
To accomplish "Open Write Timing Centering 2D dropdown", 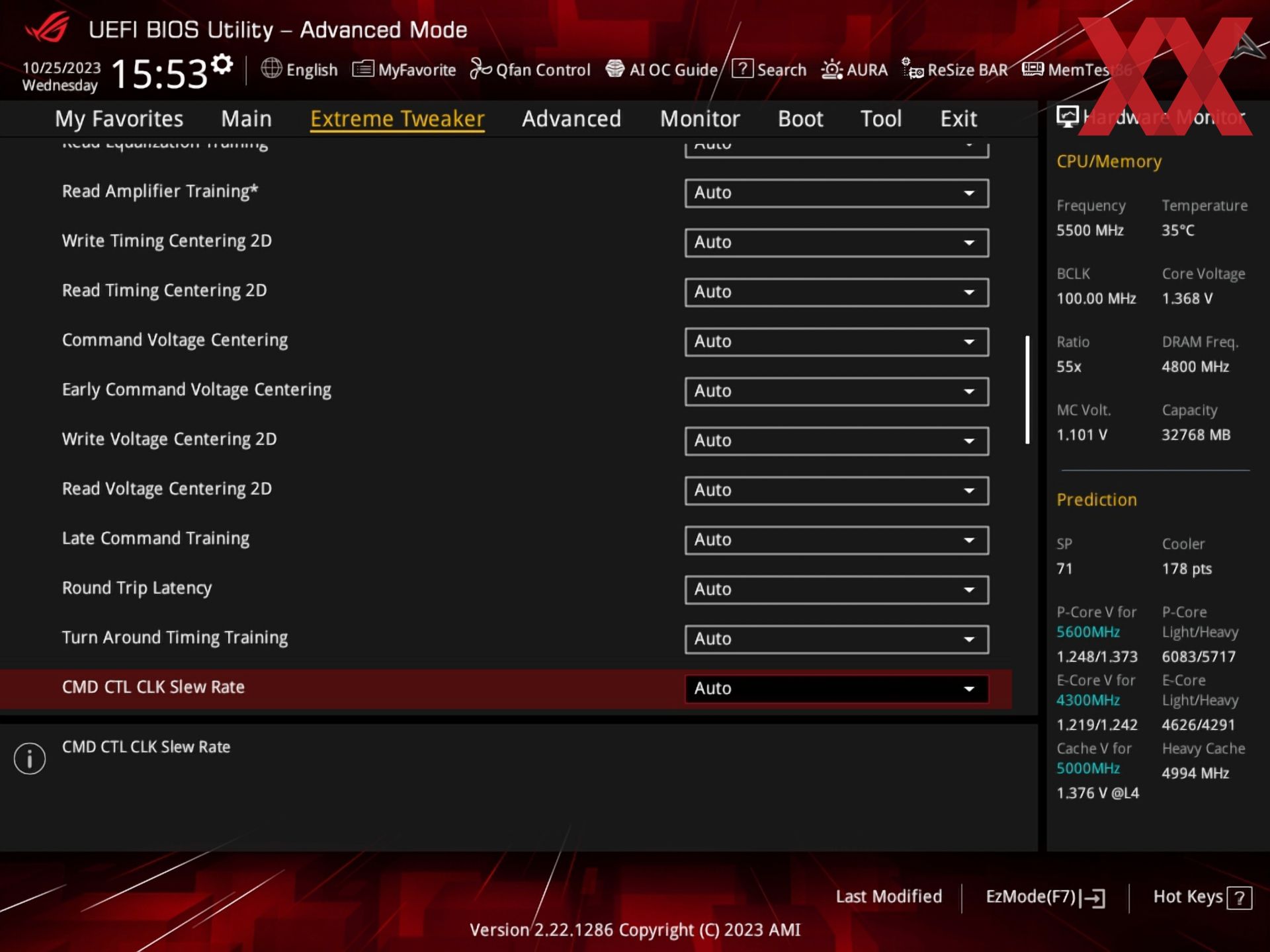I will click(837, 243).
